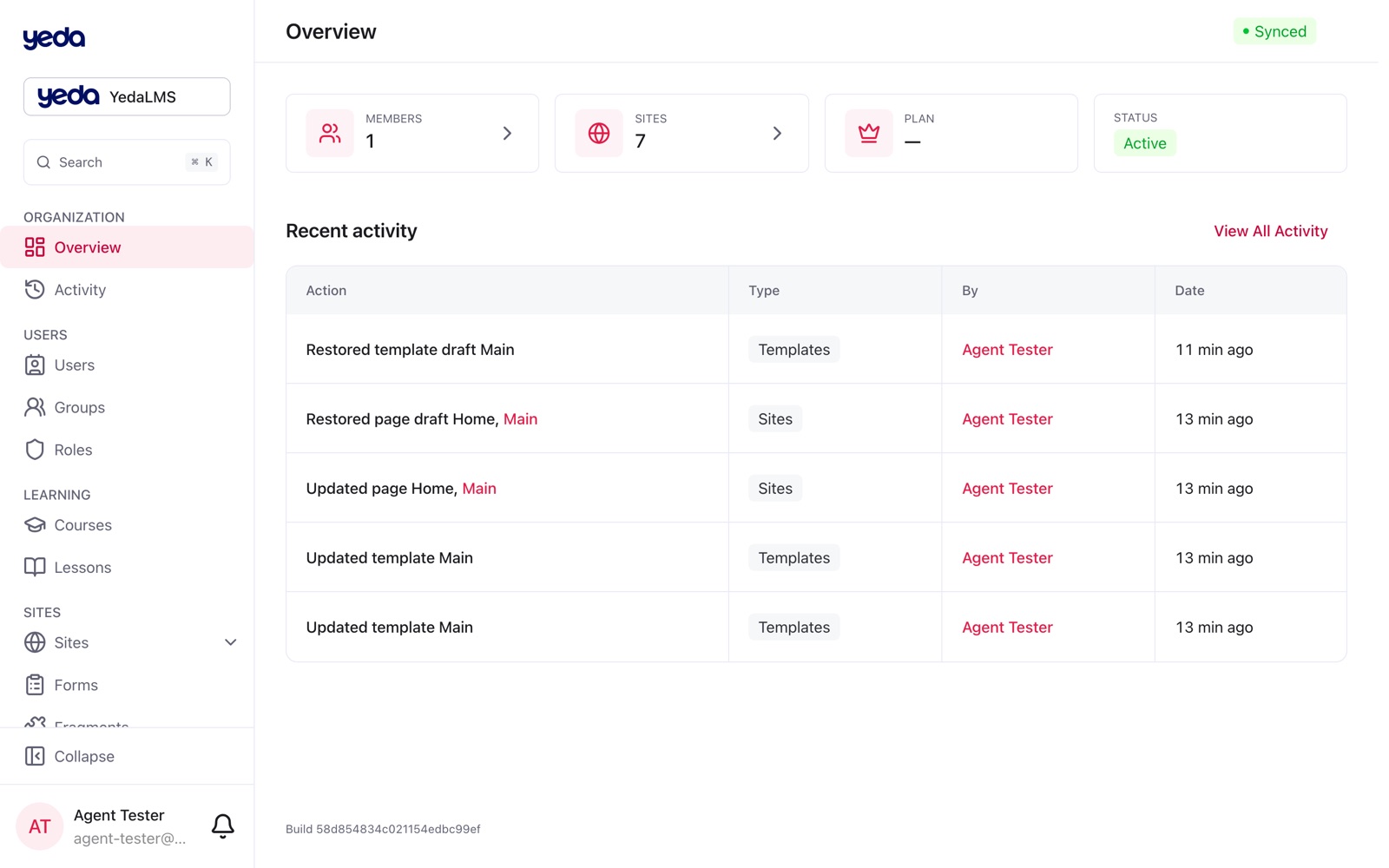Image resolution: width=1389 pixels, height=868 pixels.
Task: Click the search magnifier icon
Action: [x=43, y=162]
